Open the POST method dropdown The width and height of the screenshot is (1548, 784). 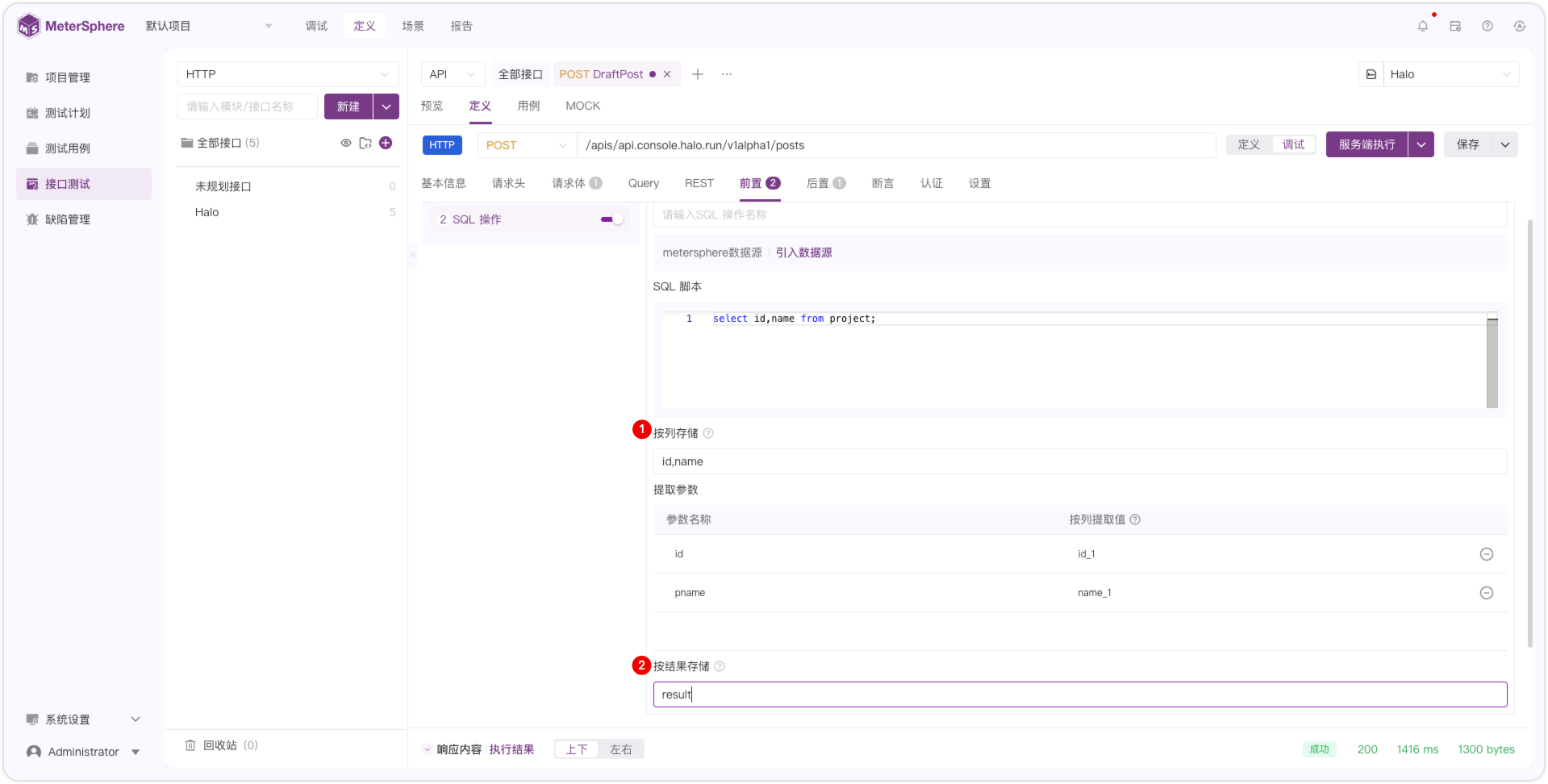527,145
